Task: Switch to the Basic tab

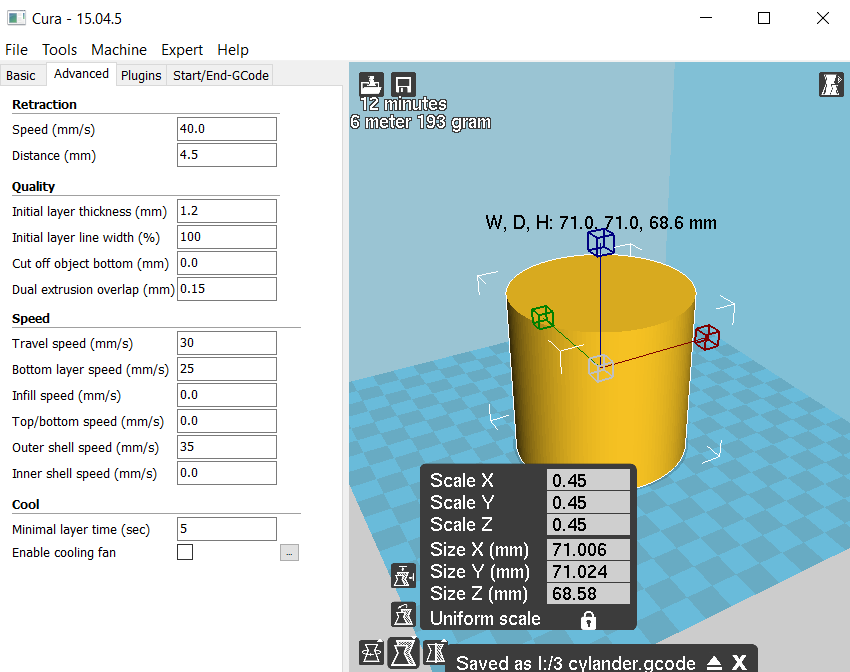Action: tap(21, 75)
